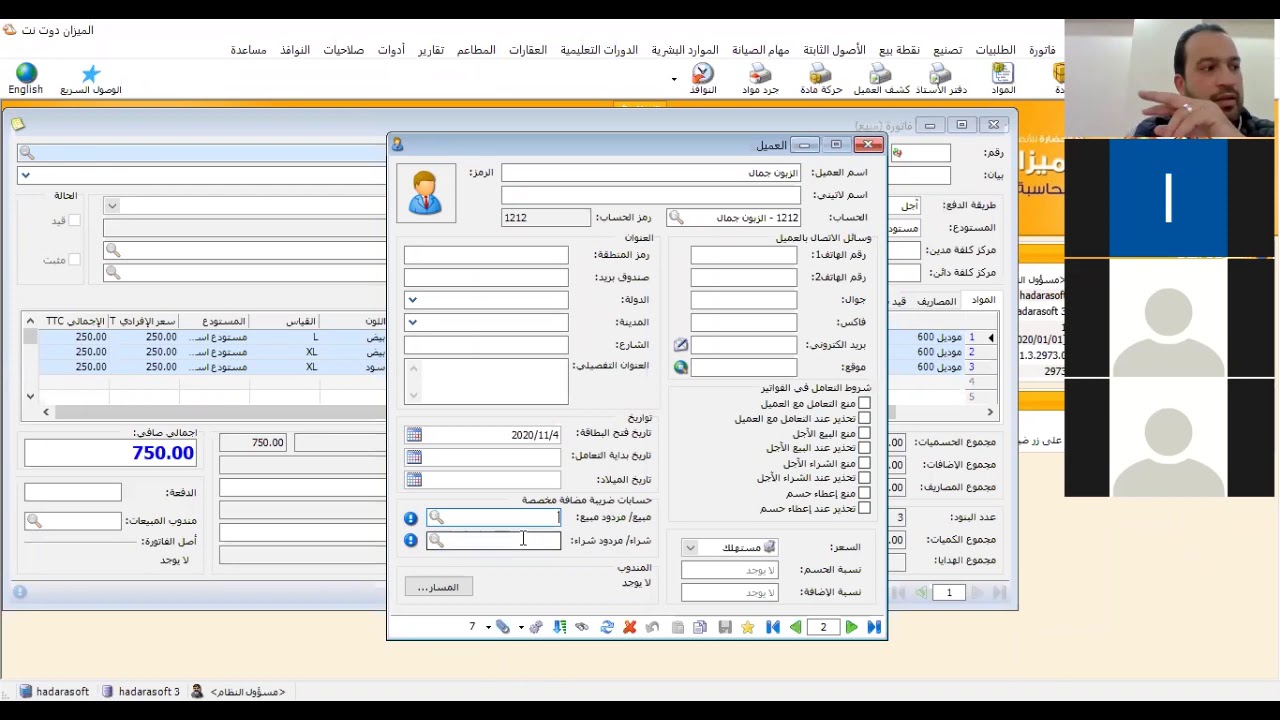
Task: Click info icon beside شراء/ مردود شراء
Action: click(410, 540)
